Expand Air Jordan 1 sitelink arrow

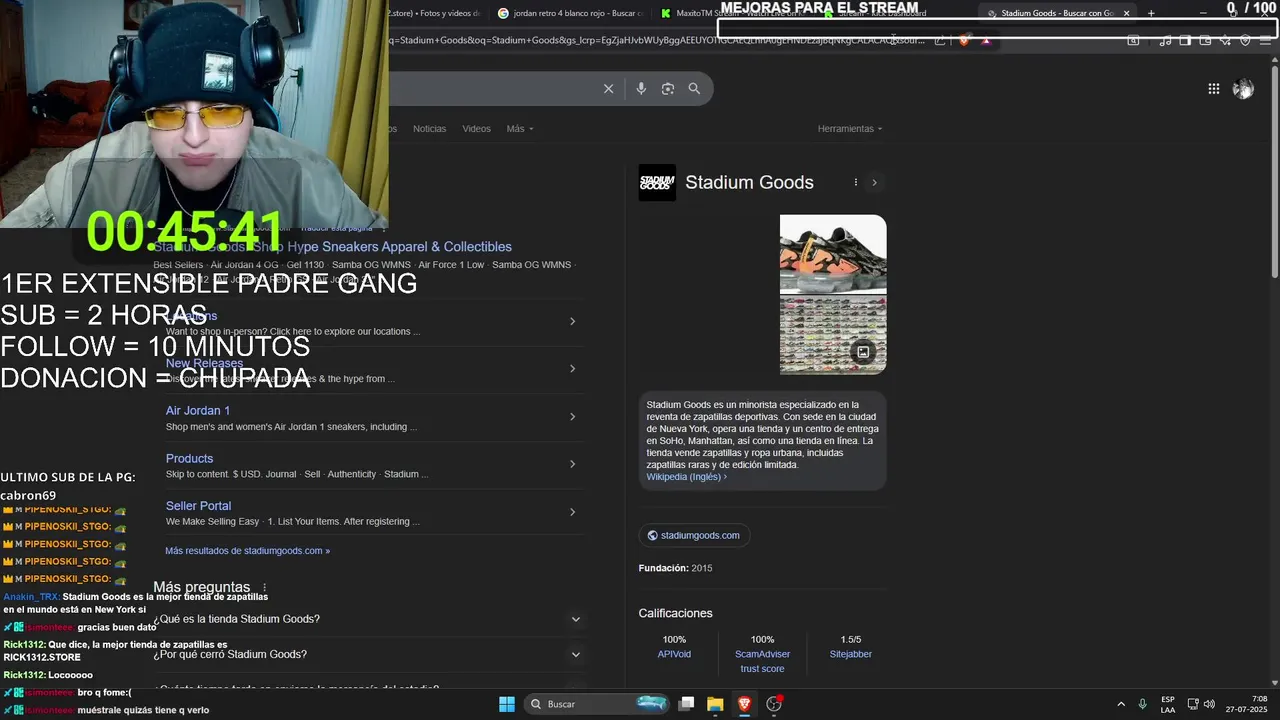(573, 417)
